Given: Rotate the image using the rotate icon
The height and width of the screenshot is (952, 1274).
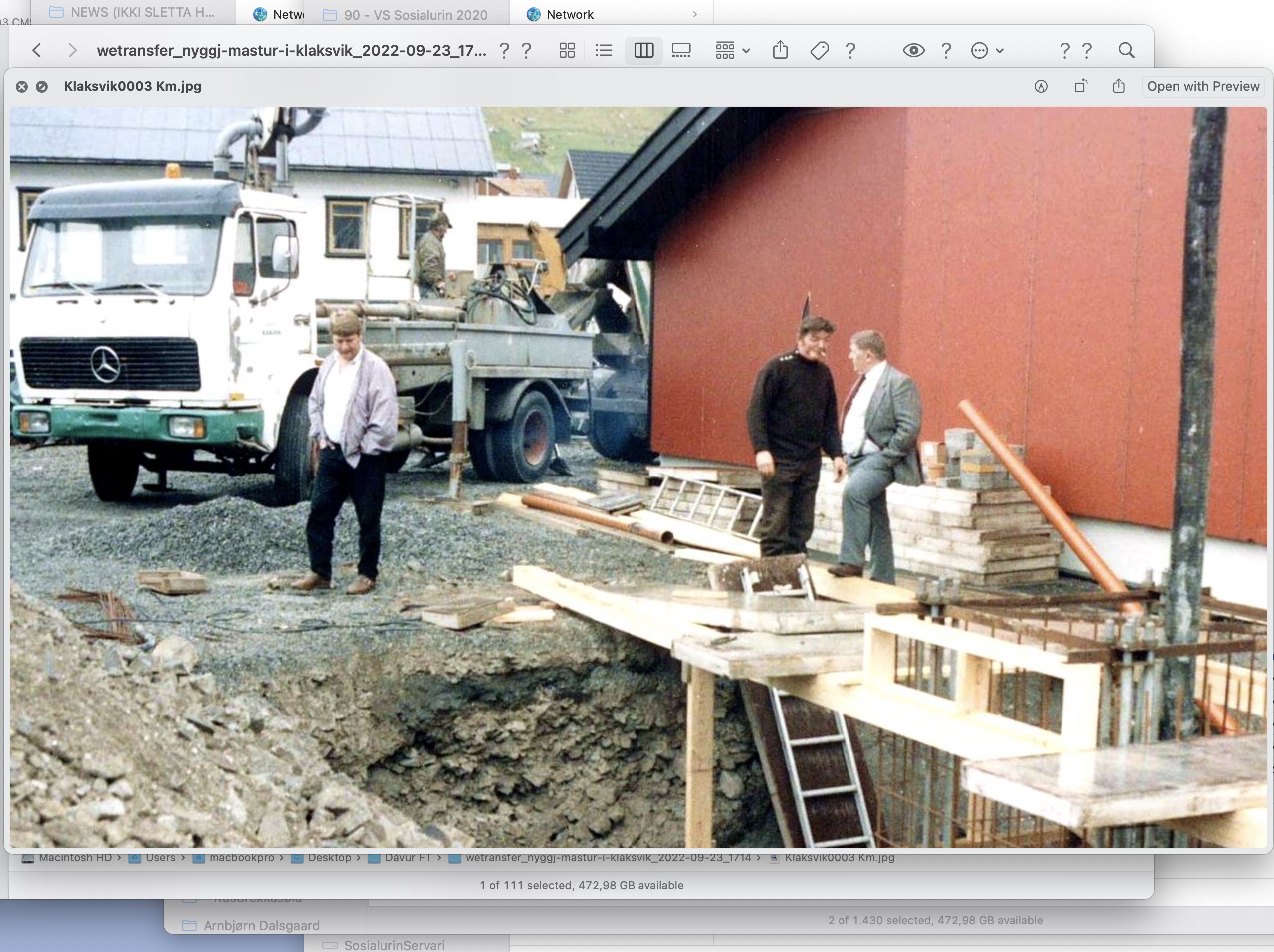Looking at the screenshot, I should (x=1080, y=86).
